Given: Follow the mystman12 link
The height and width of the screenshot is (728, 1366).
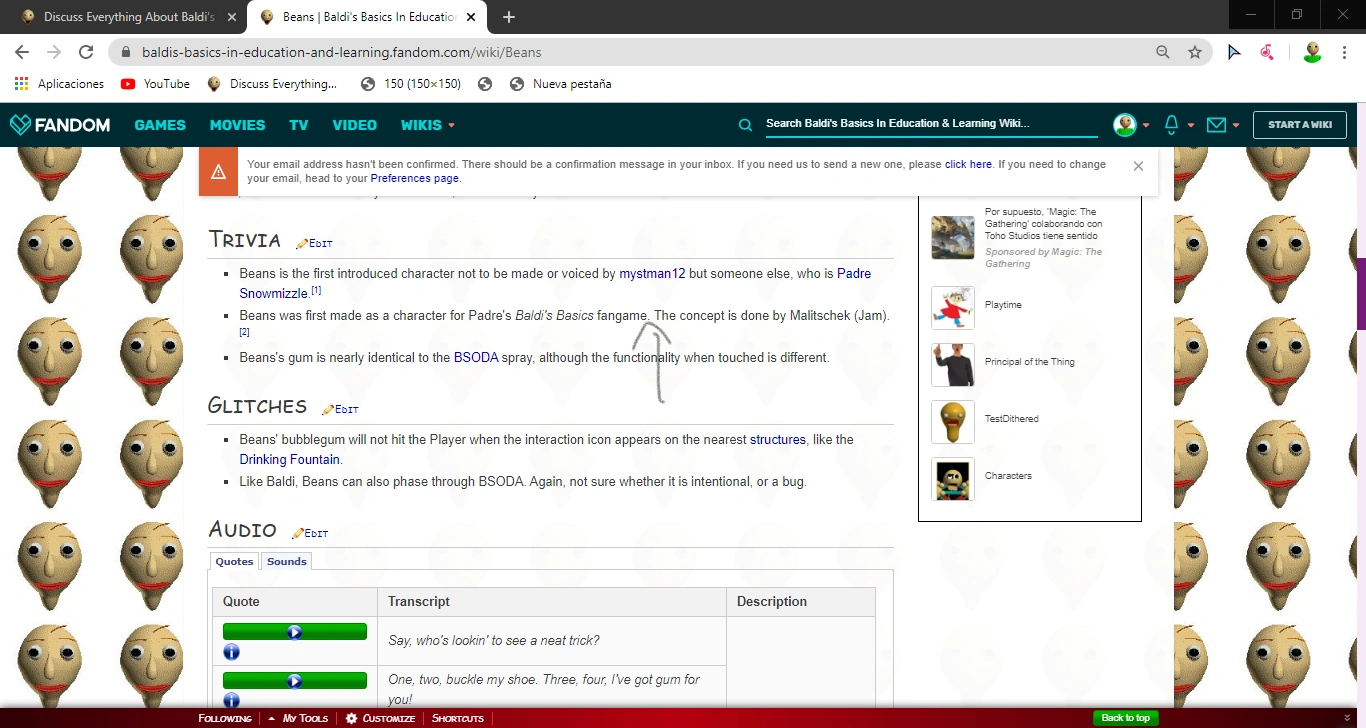Looking at the screenshot, I should click(652, 273).
